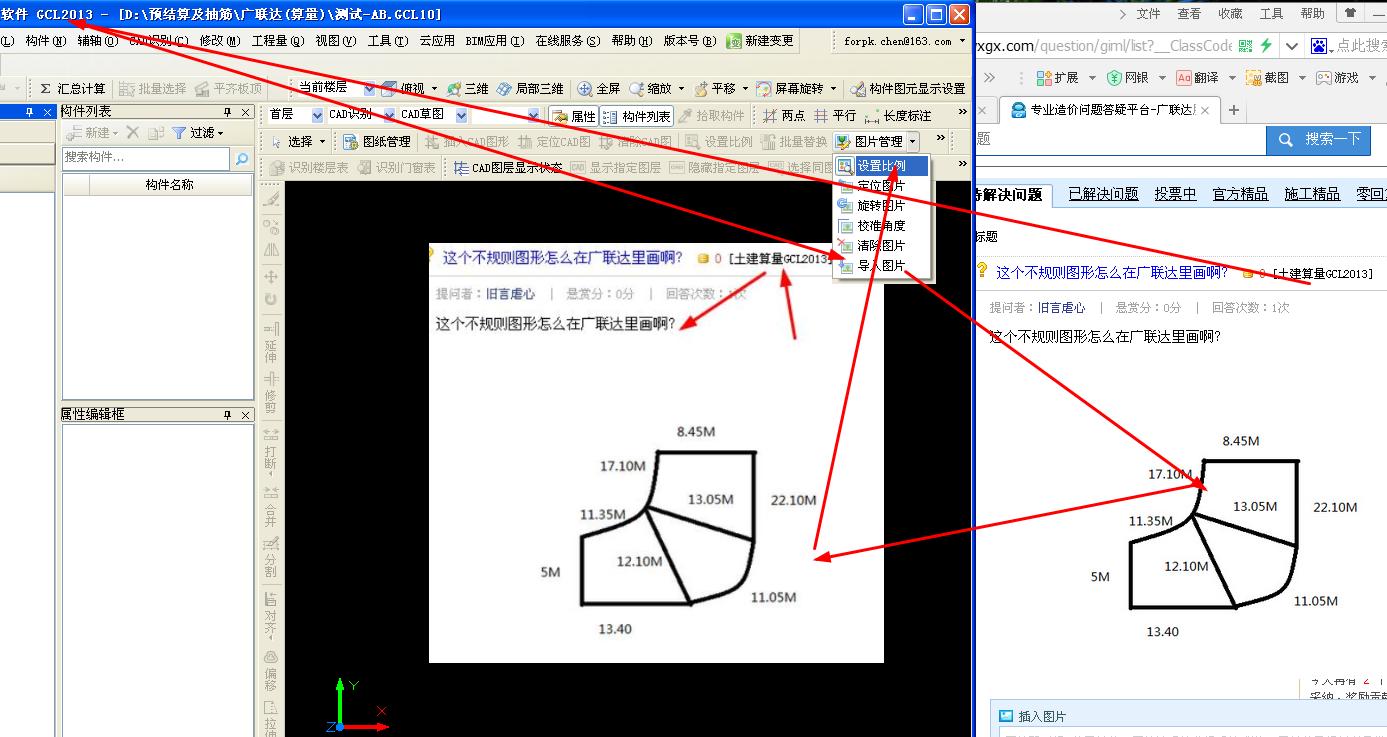This screenshot has width=1387, height=737.
Task: Toggle the pin on 构件列表 panel
Action: [228, 112]
